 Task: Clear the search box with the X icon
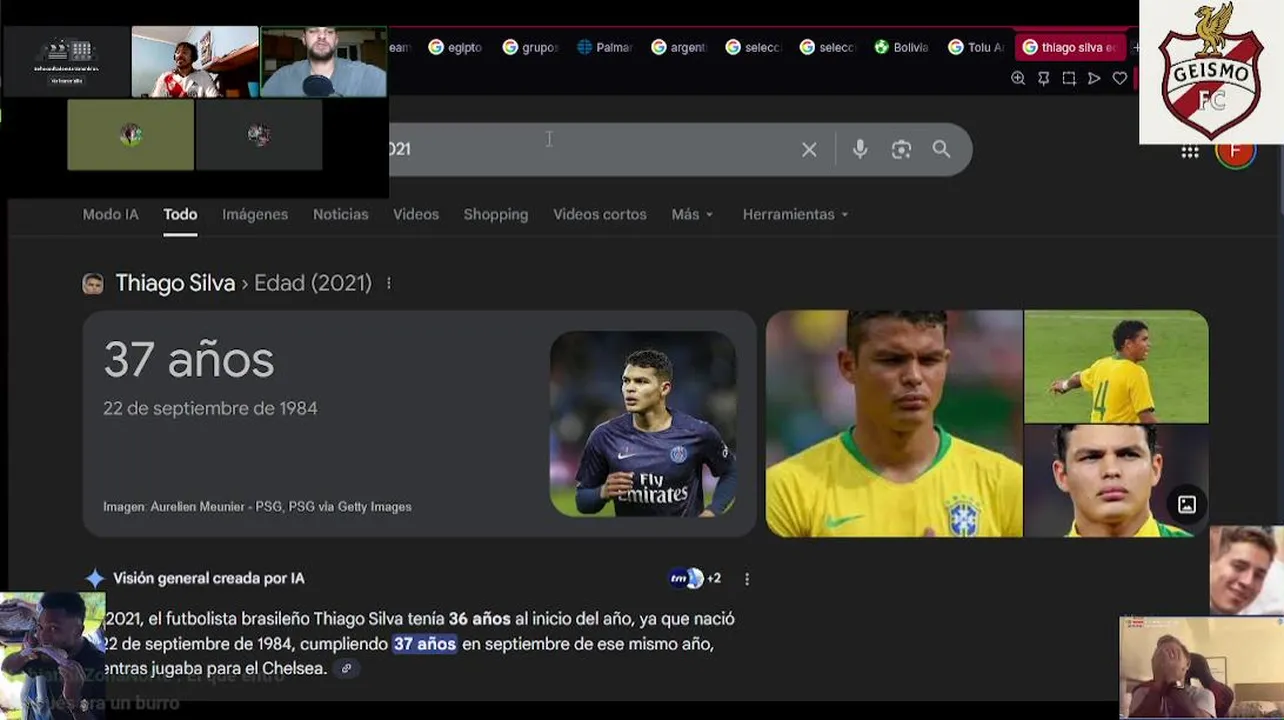coord(809,149)
